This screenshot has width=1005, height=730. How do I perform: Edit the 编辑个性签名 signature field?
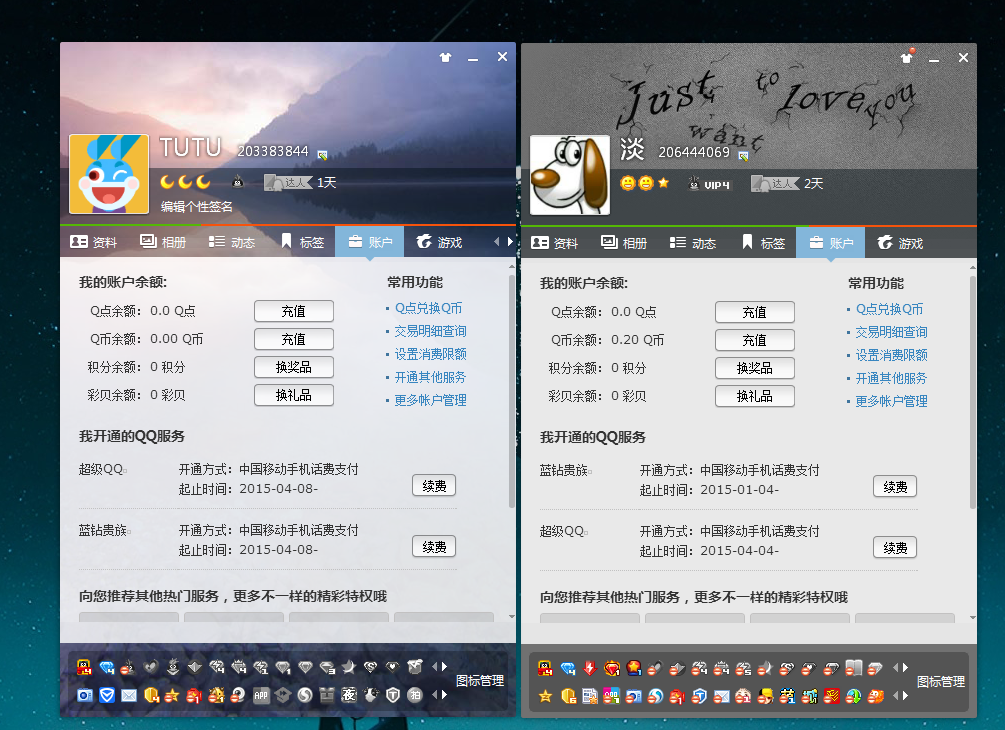click(x=197, y=206)
